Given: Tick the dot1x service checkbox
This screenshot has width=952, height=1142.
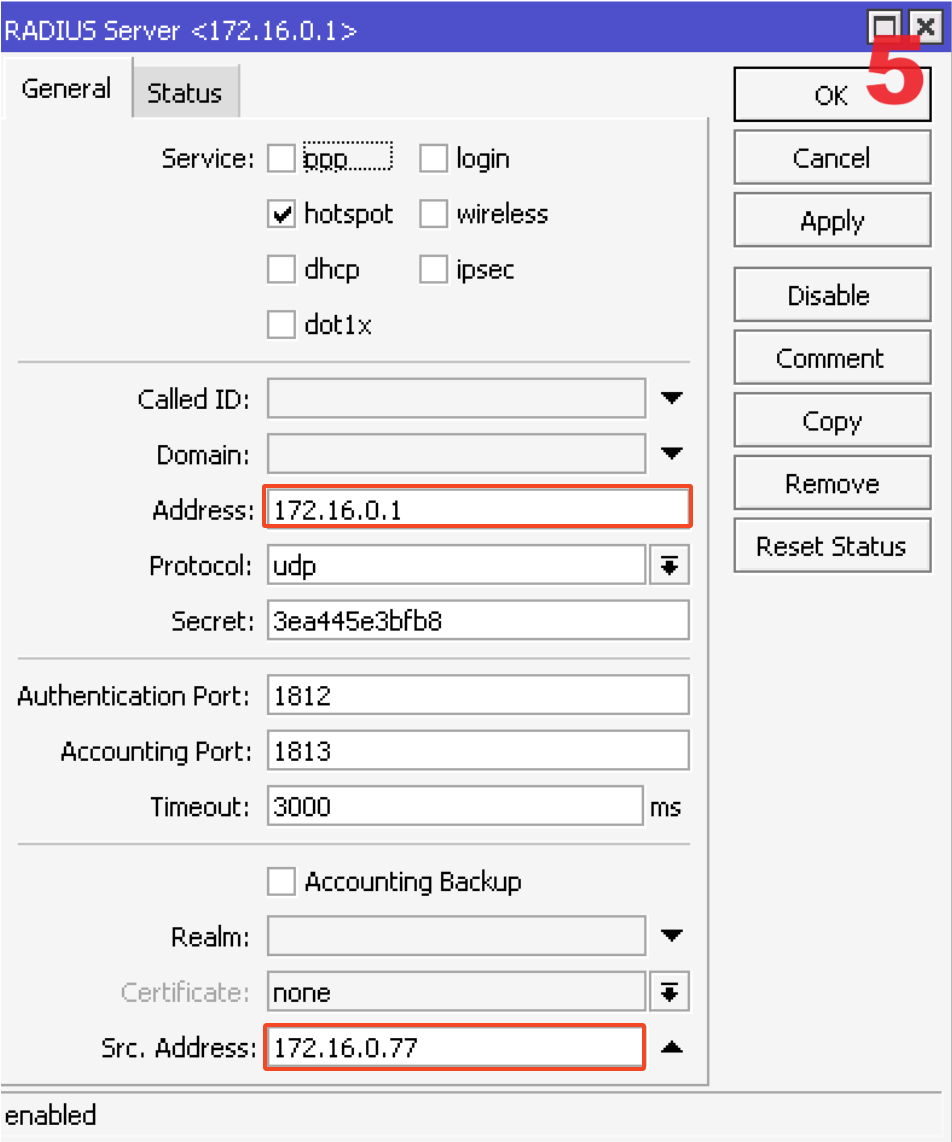Looking at the screenshot, I should (282, 325).
